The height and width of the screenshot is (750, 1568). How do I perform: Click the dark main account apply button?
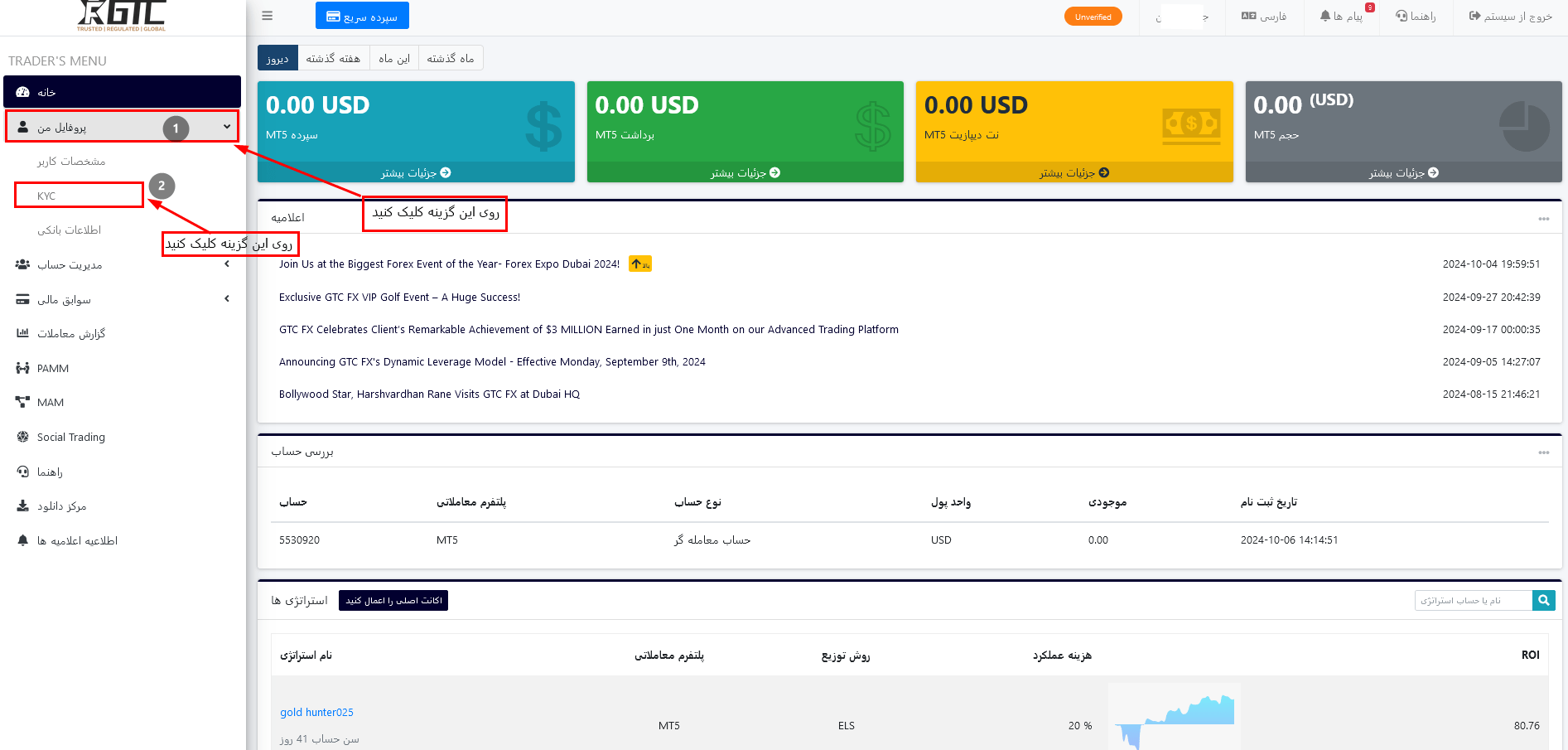click(393, 601)
